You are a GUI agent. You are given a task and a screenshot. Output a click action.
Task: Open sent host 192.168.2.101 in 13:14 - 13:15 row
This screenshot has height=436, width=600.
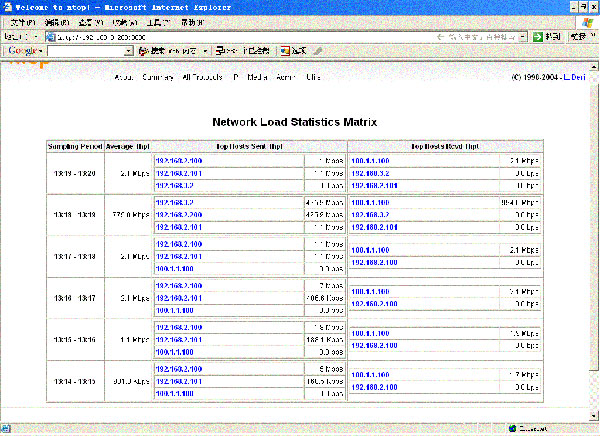[179, 382]
